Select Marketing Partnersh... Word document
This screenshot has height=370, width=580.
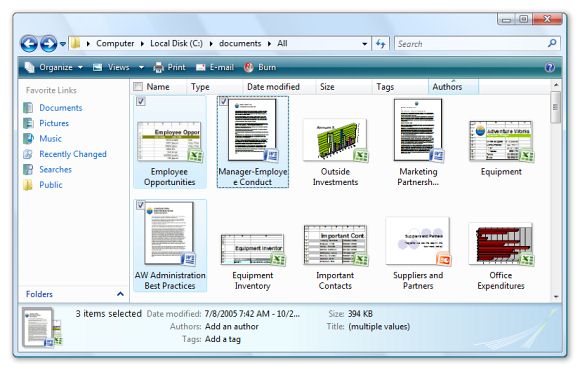pyautogui.click(x=418, y=142)
